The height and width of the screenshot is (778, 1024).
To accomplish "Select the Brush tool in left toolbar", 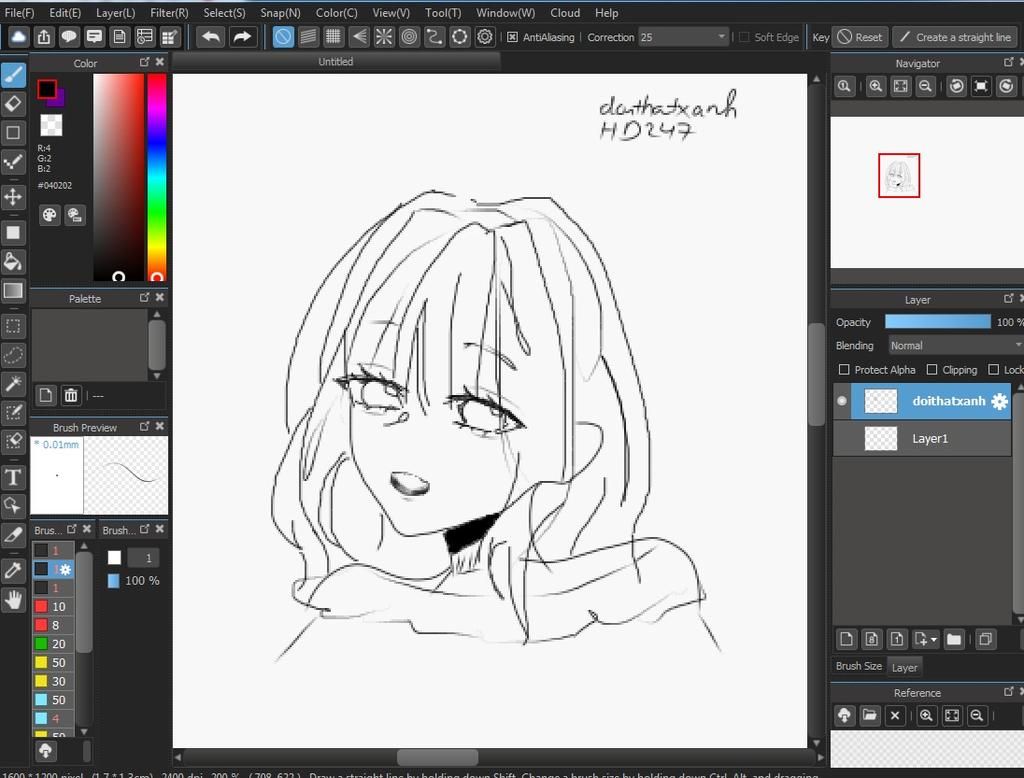I will point(13,75).
